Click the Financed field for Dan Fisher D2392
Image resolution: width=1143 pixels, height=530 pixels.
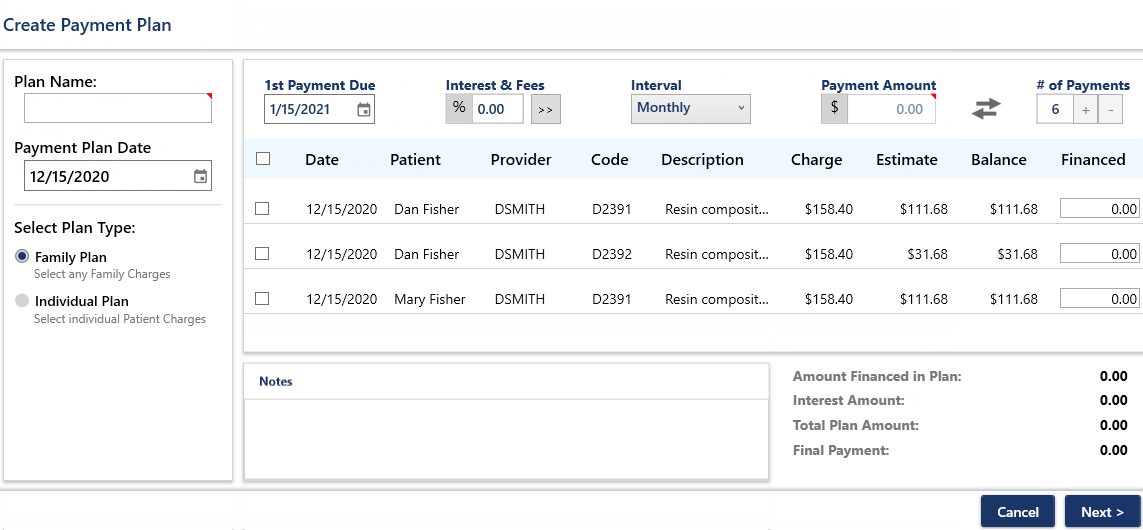point(1099,254)
